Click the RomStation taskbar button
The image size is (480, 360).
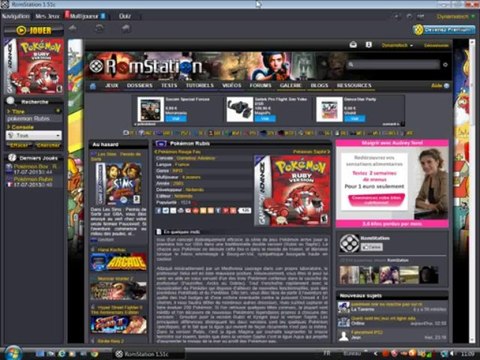(x=149, y=354)
